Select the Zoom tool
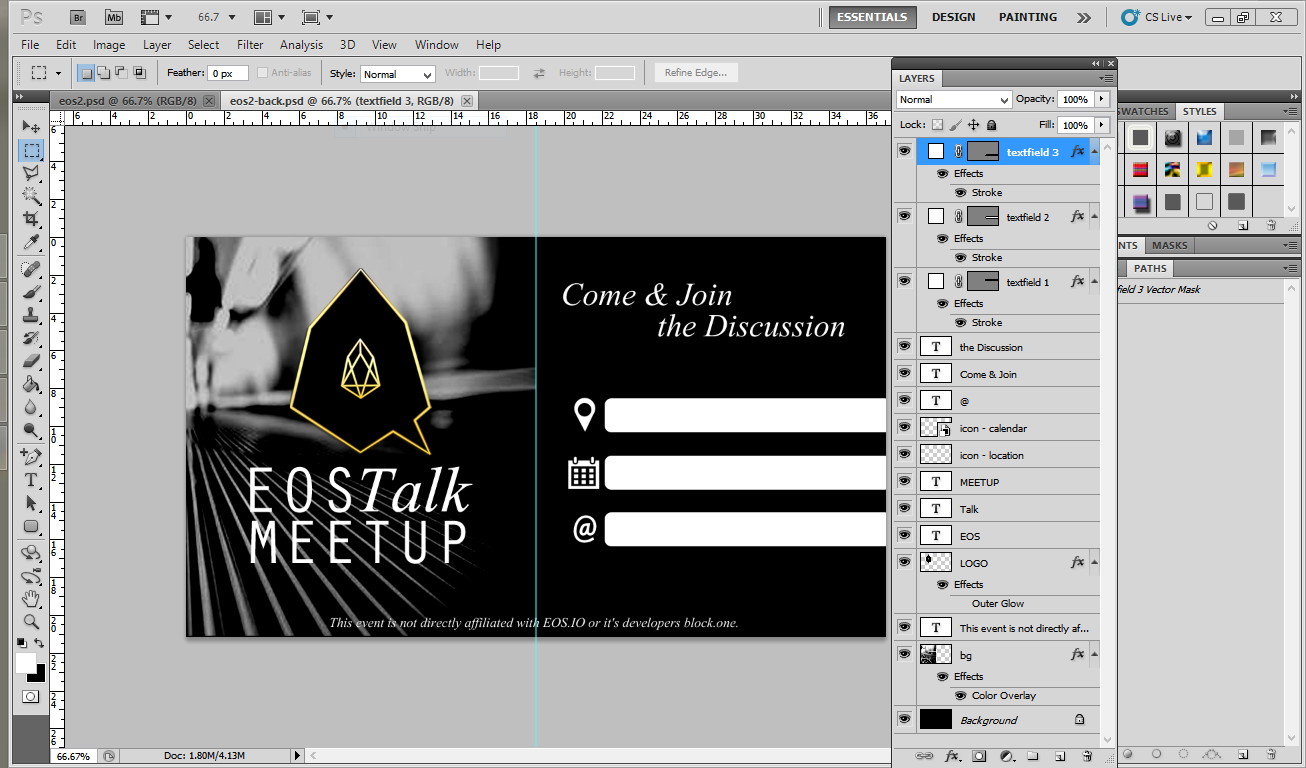This screenshot has width=1306, height=768. pos(31,621)
